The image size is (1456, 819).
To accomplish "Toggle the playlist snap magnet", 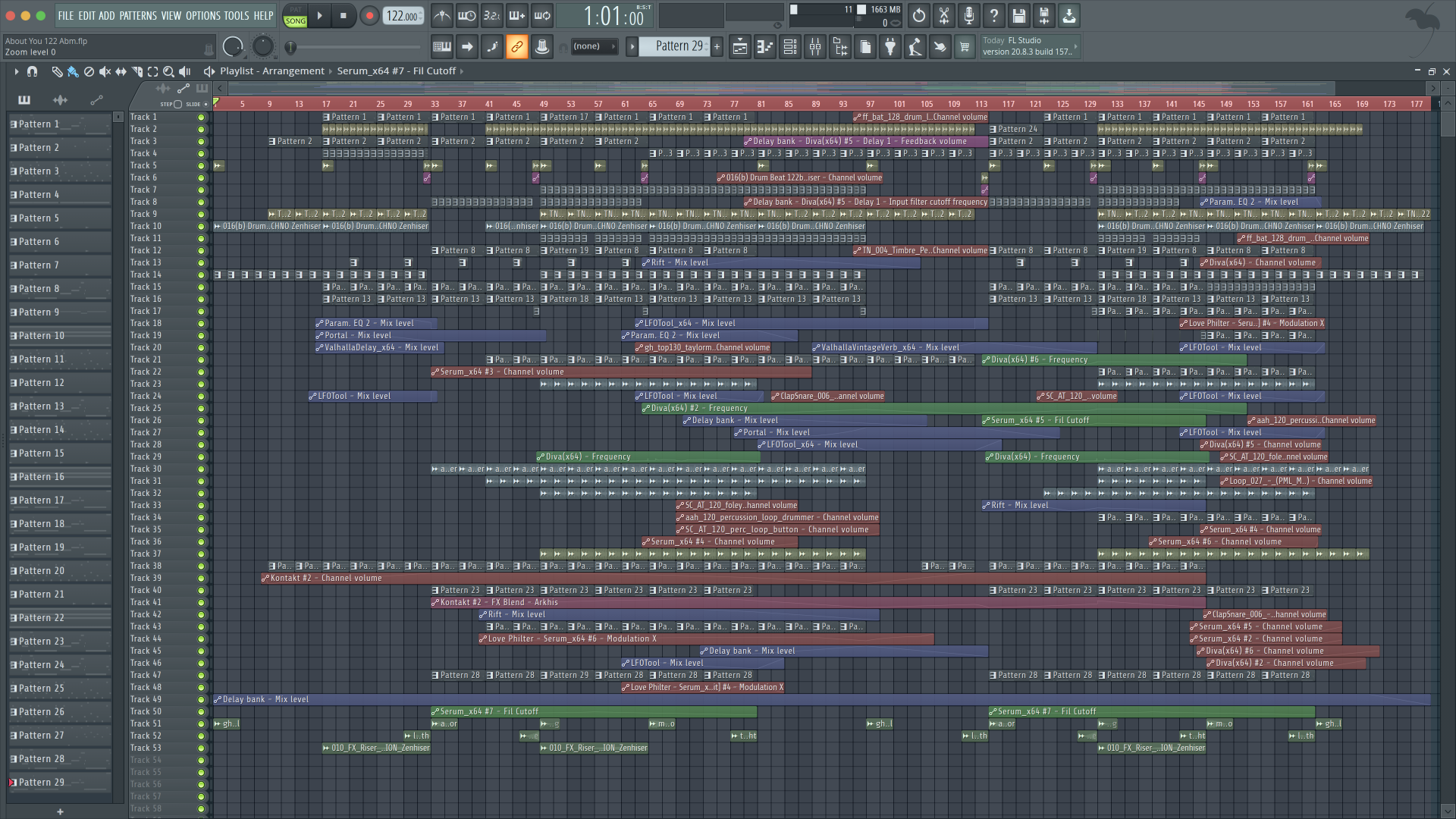I will pyautogui.click(x=32, y=71).
